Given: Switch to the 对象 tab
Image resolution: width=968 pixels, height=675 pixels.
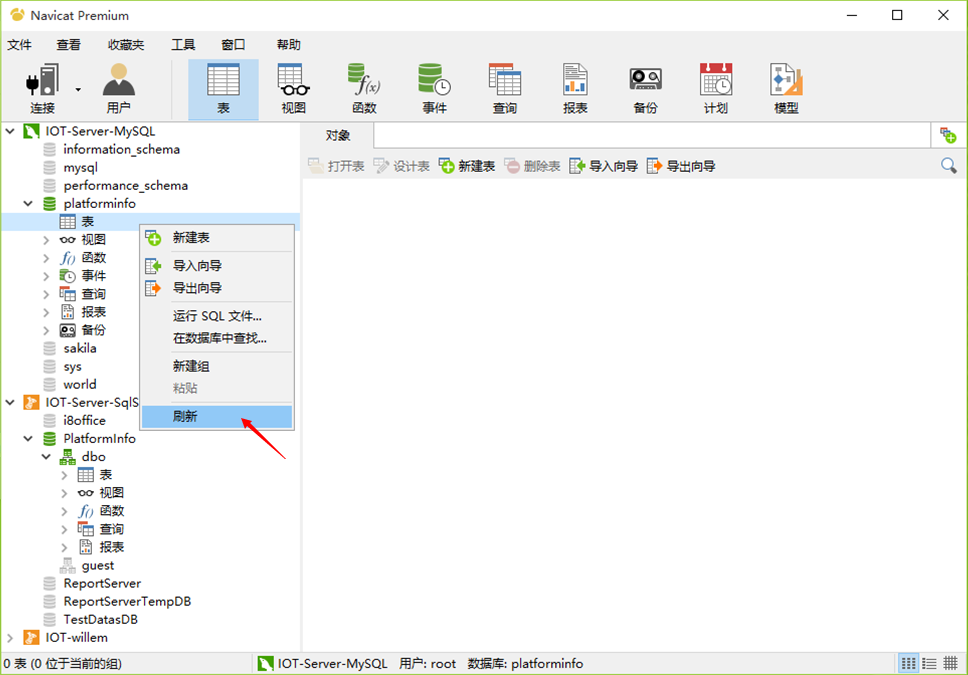Looking at the screenshot, I should 338,135.
